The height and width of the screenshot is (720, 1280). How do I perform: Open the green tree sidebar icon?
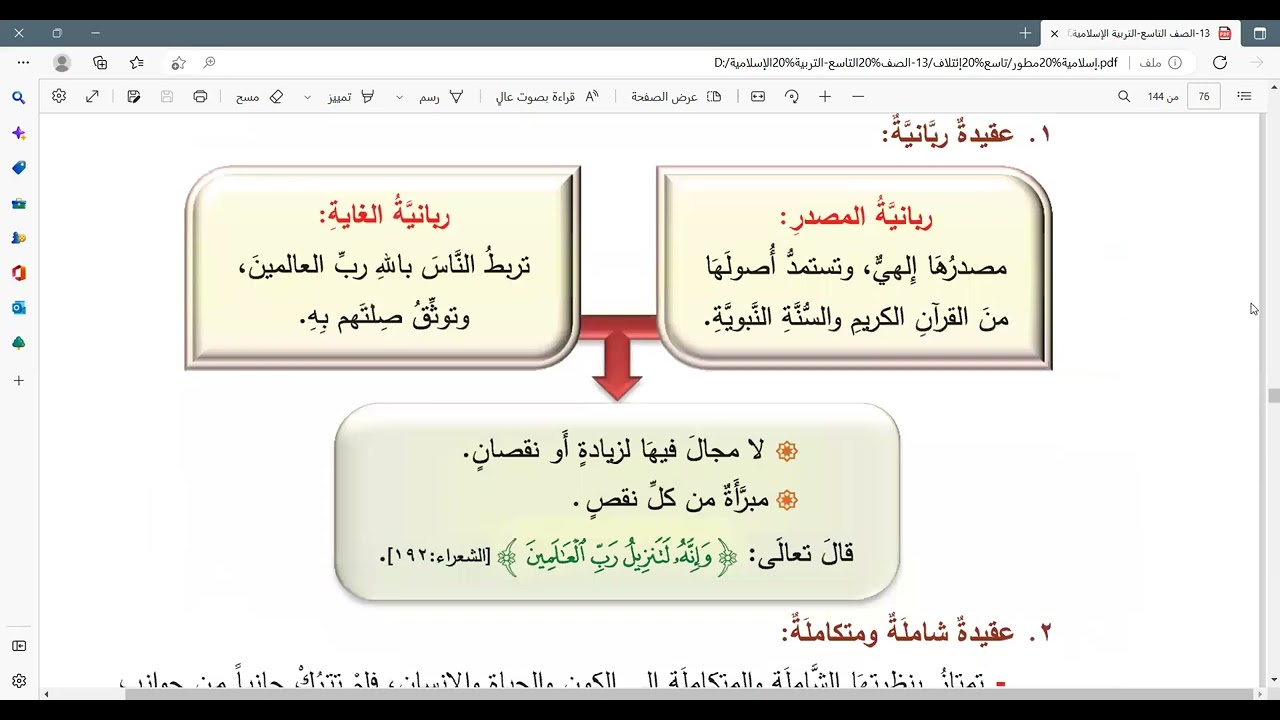pos(19,343)
